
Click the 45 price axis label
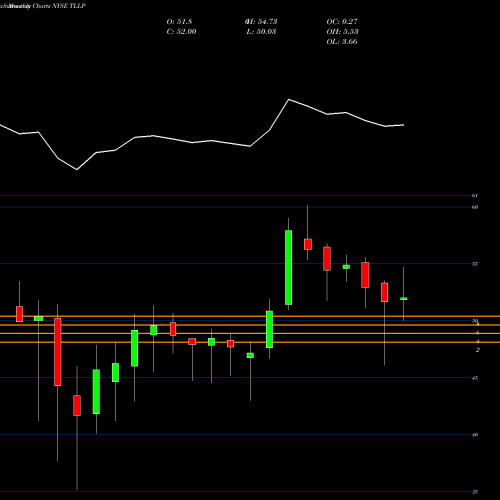[475, 378]
